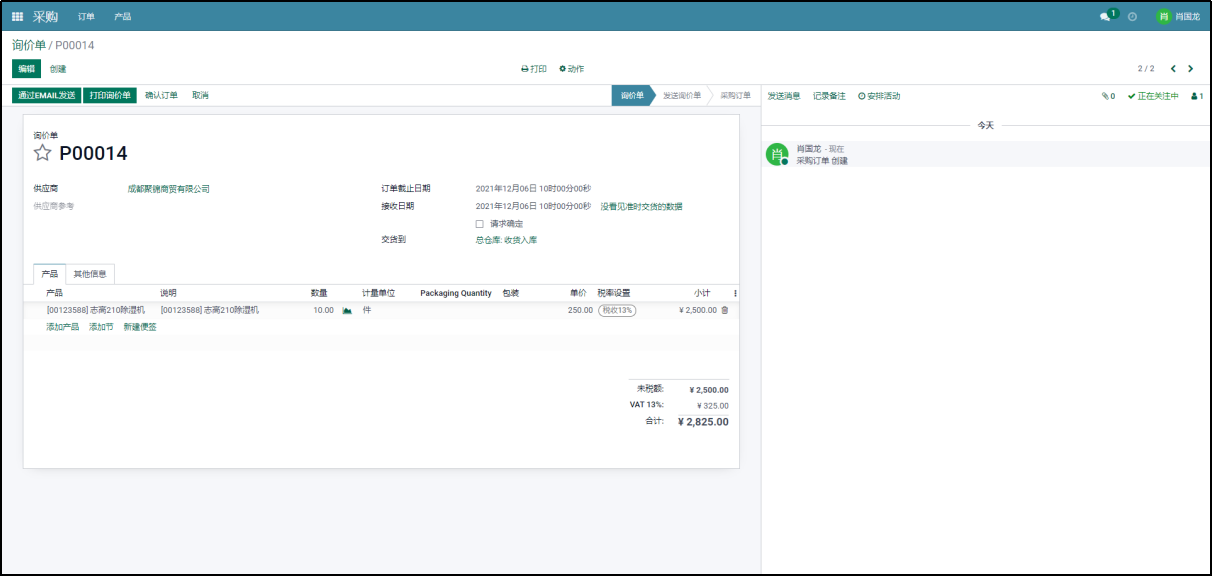
Task: Open supplier link 成都聚骁商贸有限公司
Action: (x=168, y=189)
